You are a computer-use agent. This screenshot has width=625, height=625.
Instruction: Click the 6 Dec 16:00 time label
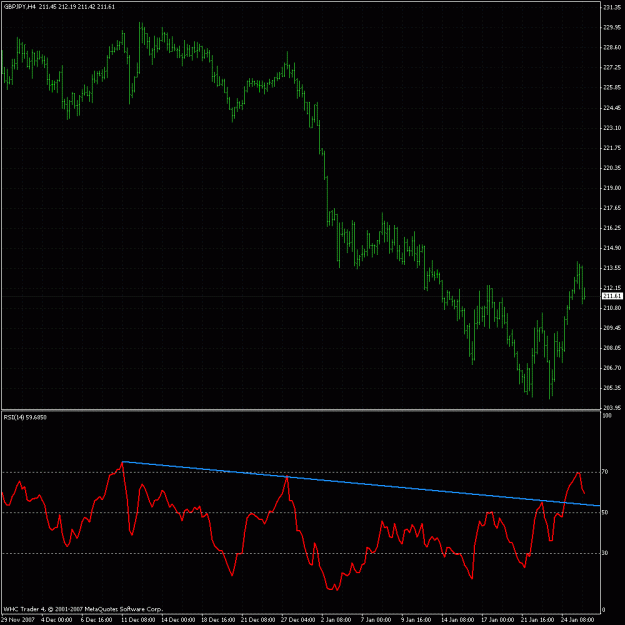[x=96, y=620]
